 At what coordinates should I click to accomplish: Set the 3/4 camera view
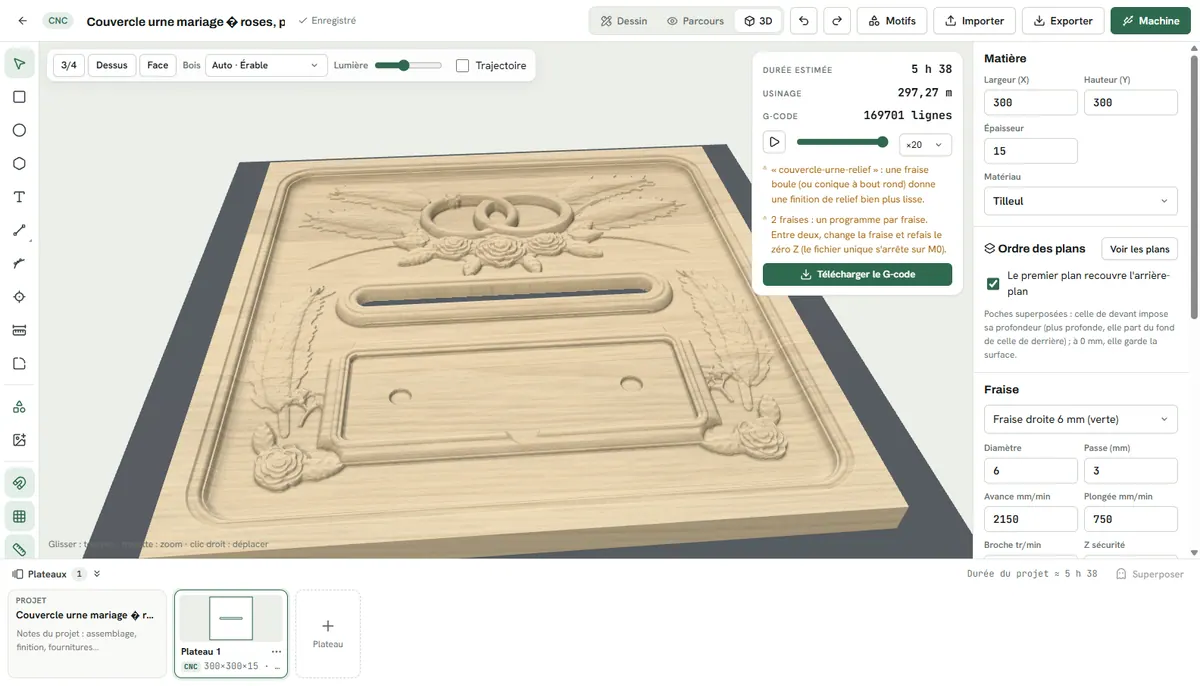[x=69, y=65]
